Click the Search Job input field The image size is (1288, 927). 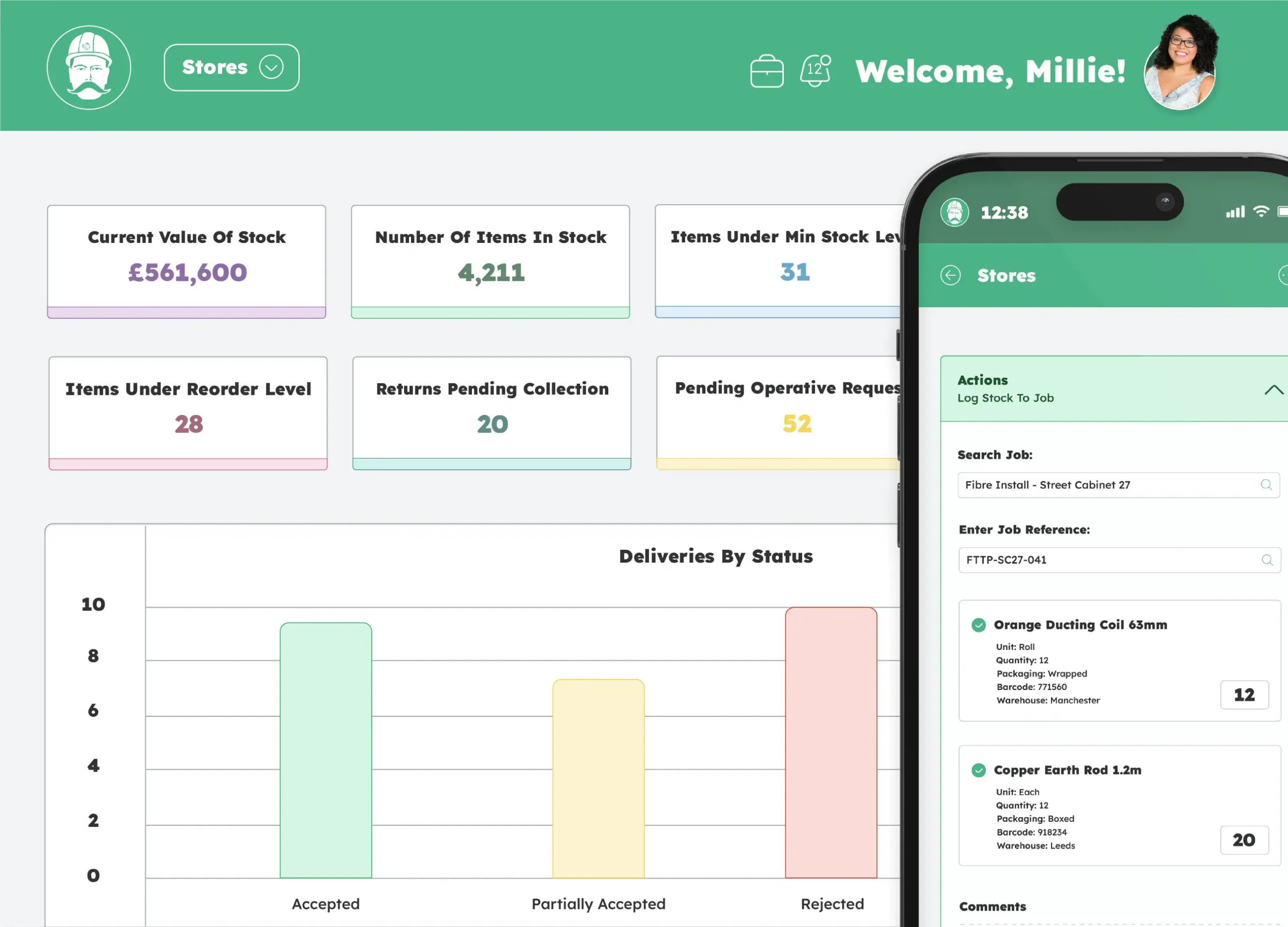coord(1119,485)
